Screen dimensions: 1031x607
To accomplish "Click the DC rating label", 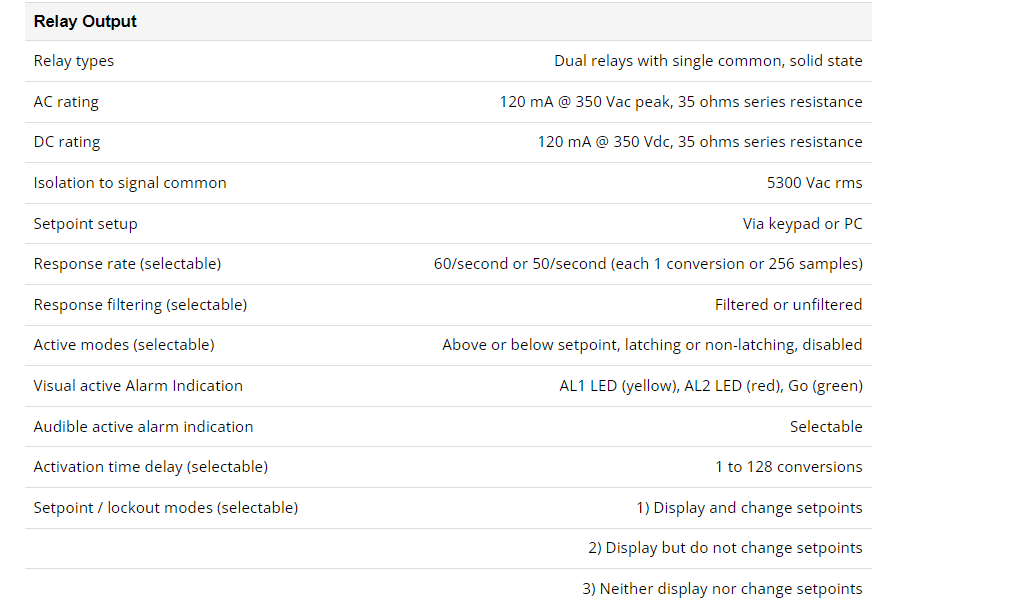I will coord(67,142).
